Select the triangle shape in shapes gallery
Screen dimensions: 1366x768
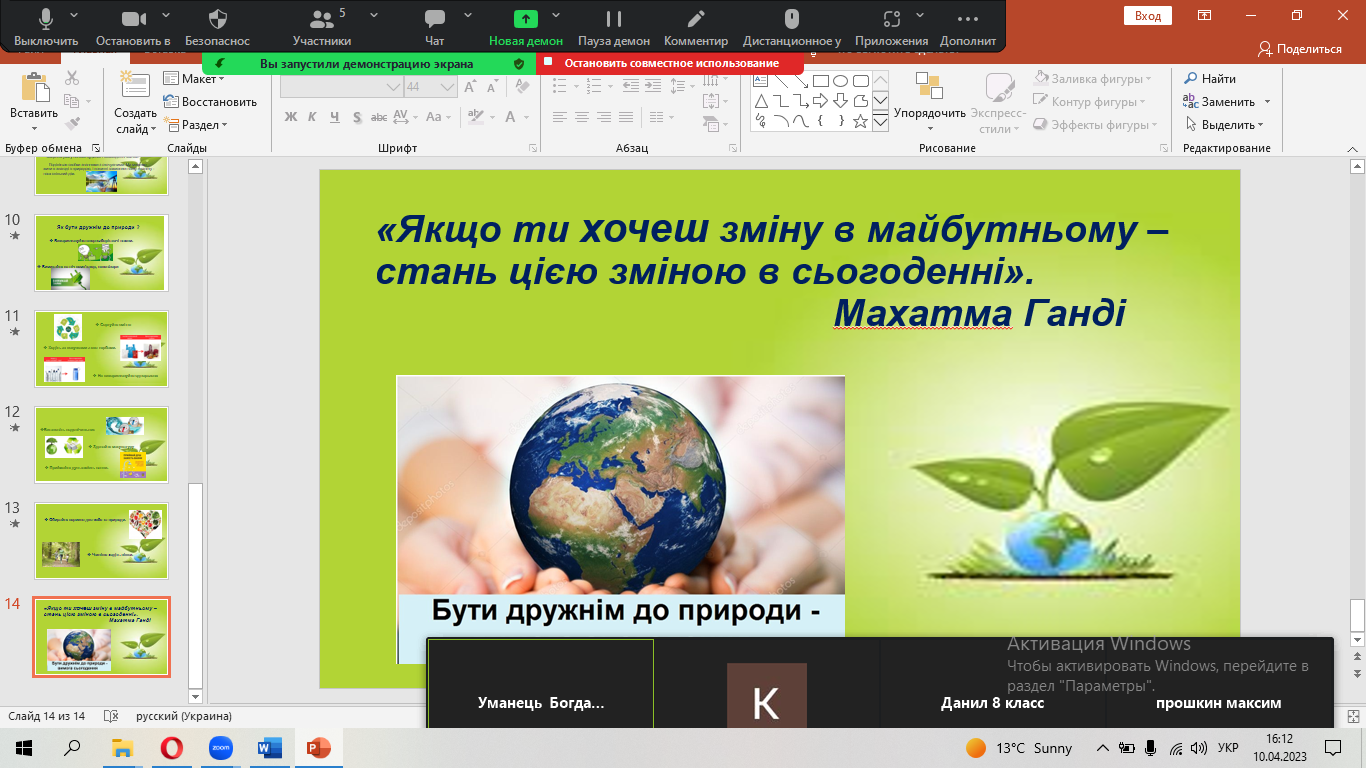tap(762, 101)
